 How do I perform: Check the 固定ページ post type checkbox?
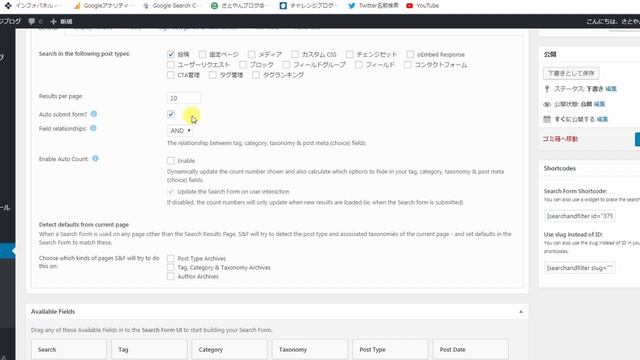pos(202,54)
